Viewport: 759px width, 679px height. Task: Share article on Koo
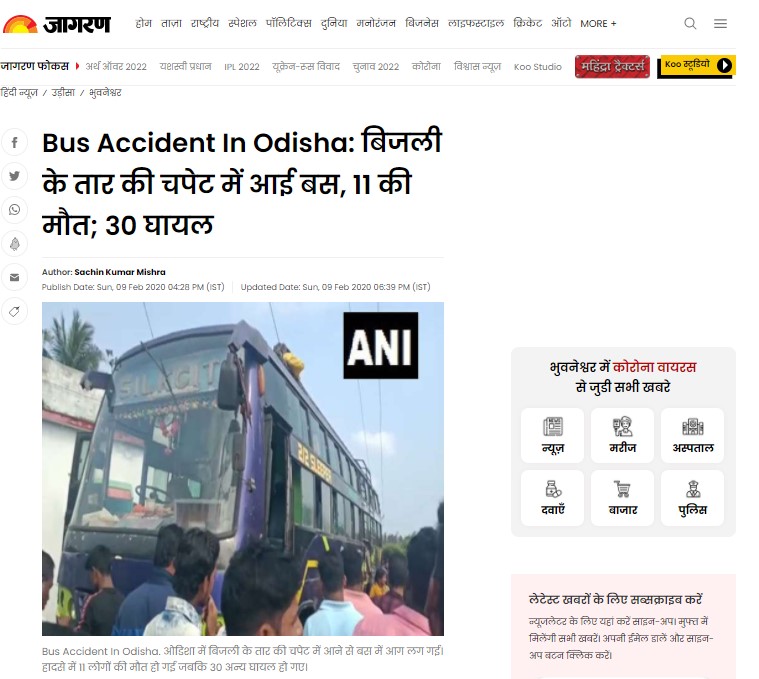15,243
